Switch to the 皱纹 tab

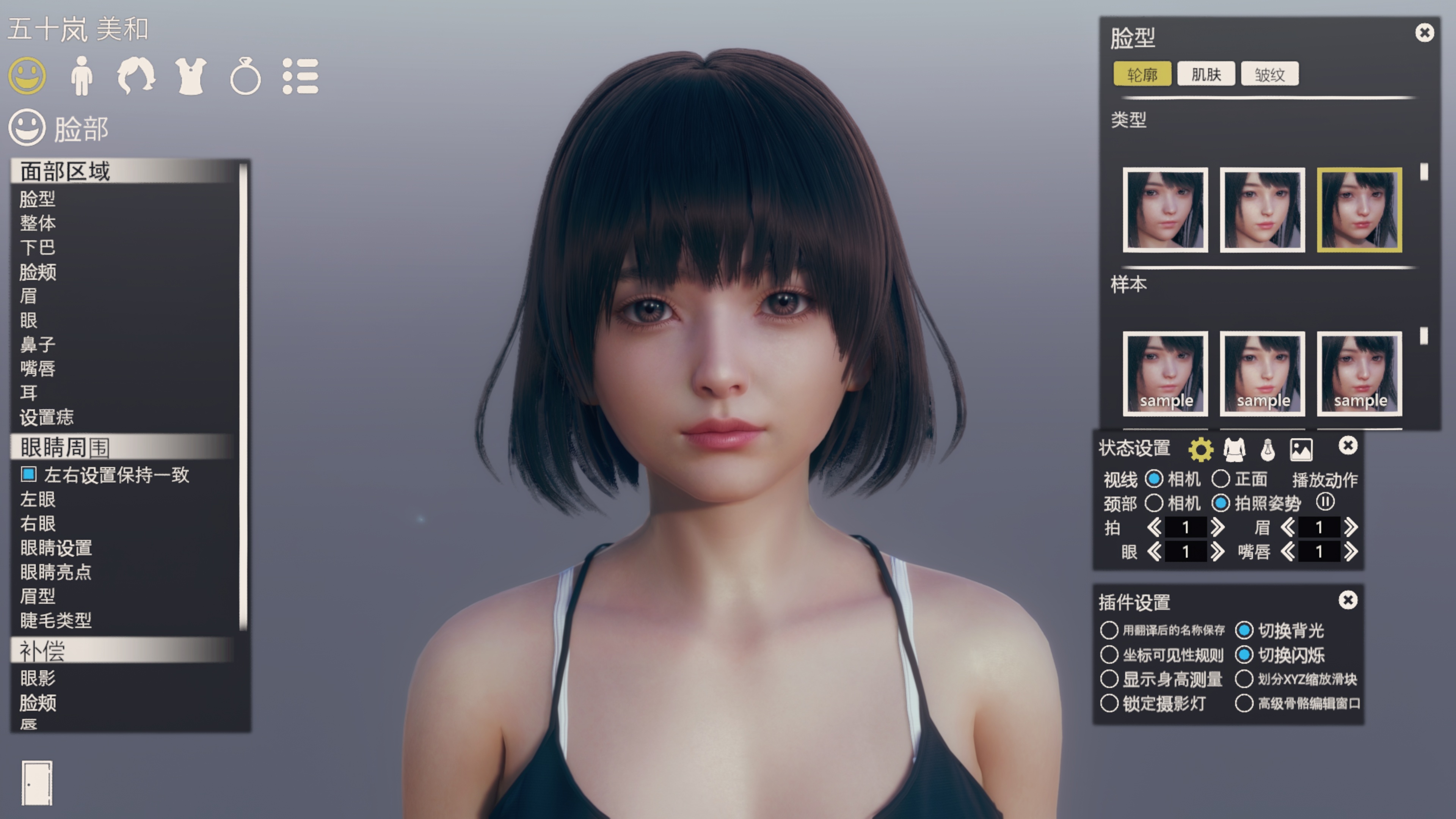point(1269,74)
